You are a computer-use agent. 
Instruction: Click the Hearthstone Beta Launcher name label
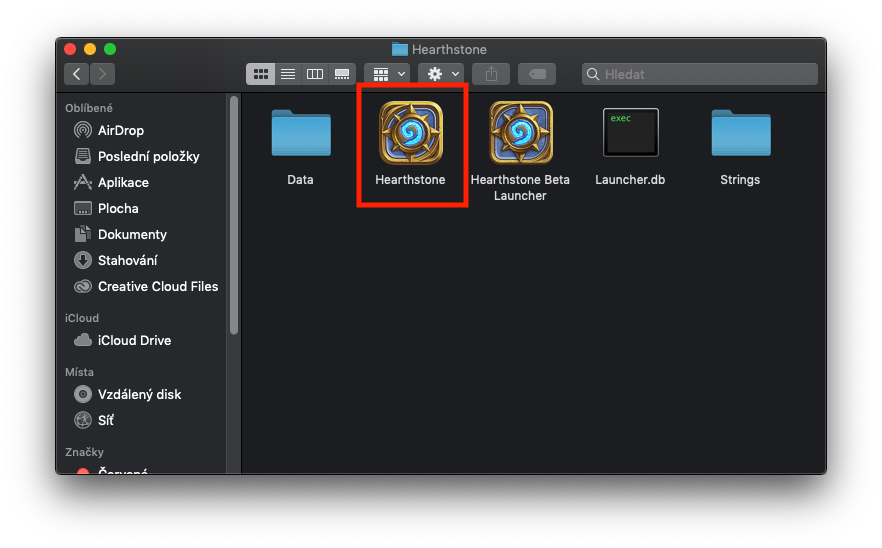point(520,188)
